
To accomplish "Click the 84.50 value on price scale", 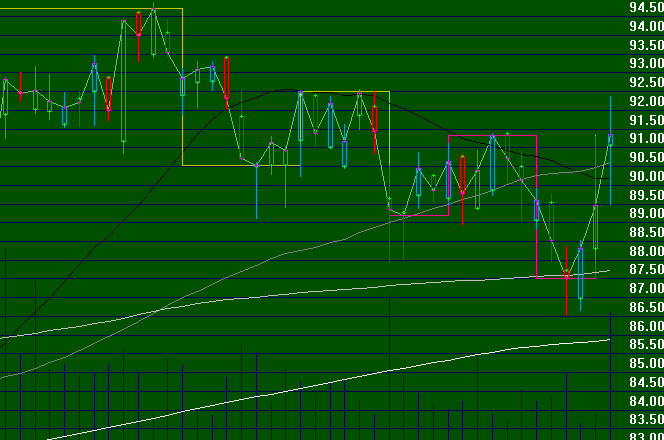I will (x=647, y=382).
